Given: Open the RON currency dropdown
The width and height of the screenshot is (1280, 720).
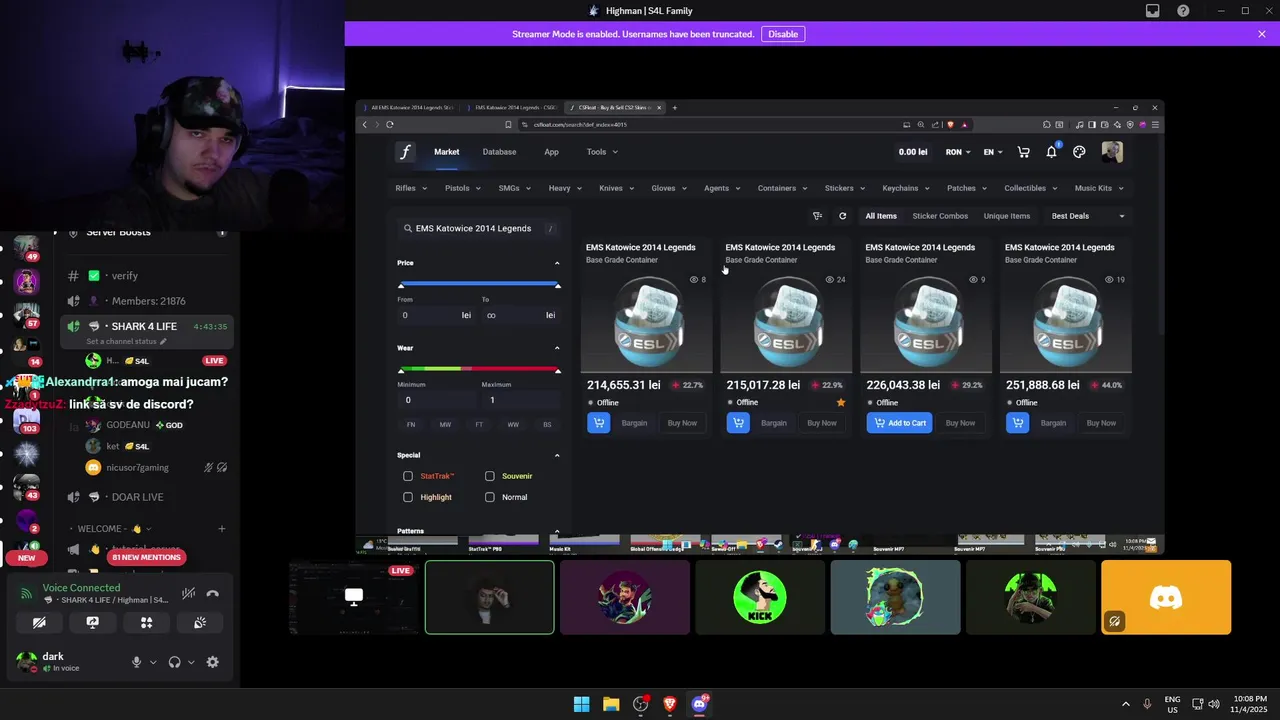Looking at the screenshot, I should coord(958,152).
